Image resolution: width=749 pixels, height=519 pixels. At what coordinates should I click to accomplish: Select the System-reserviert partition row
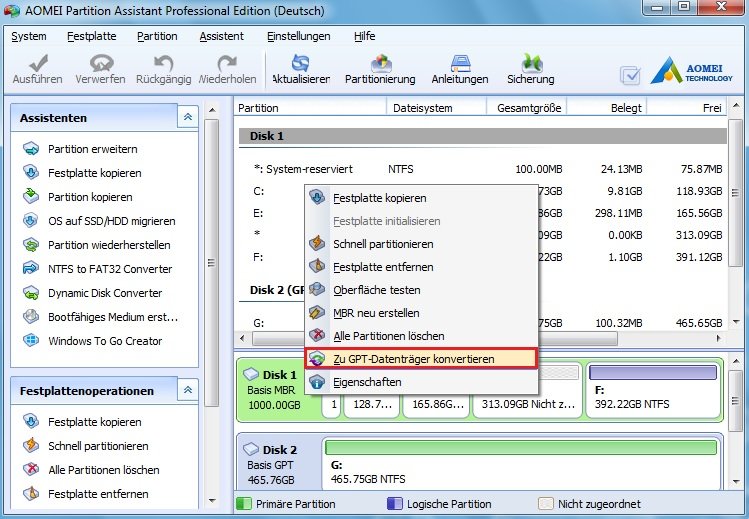click(482, 169)
